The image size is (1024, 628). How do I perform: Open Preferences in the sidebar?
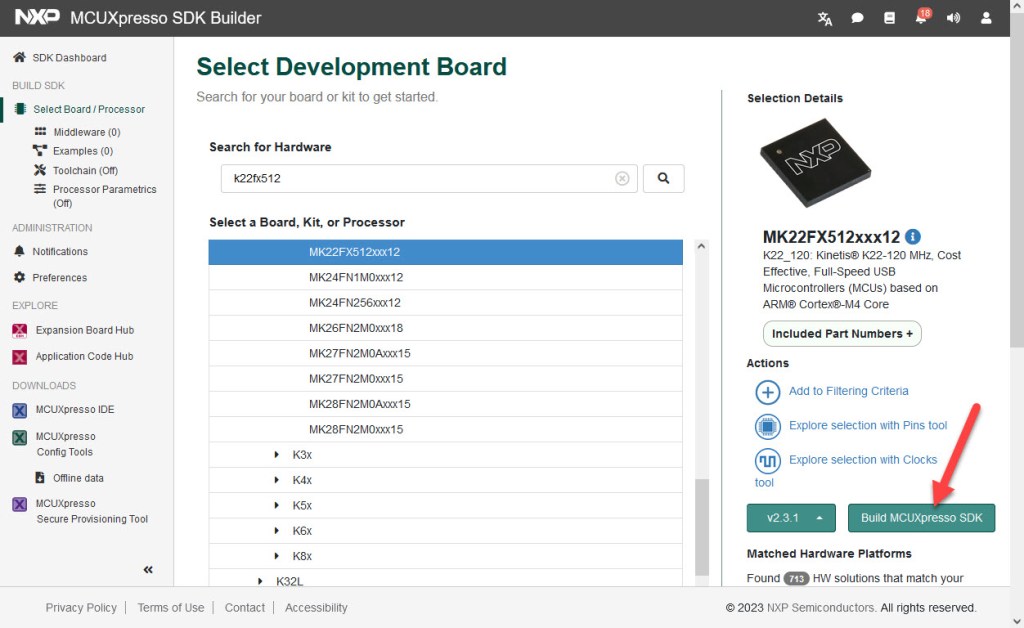(x=59, y=278)
